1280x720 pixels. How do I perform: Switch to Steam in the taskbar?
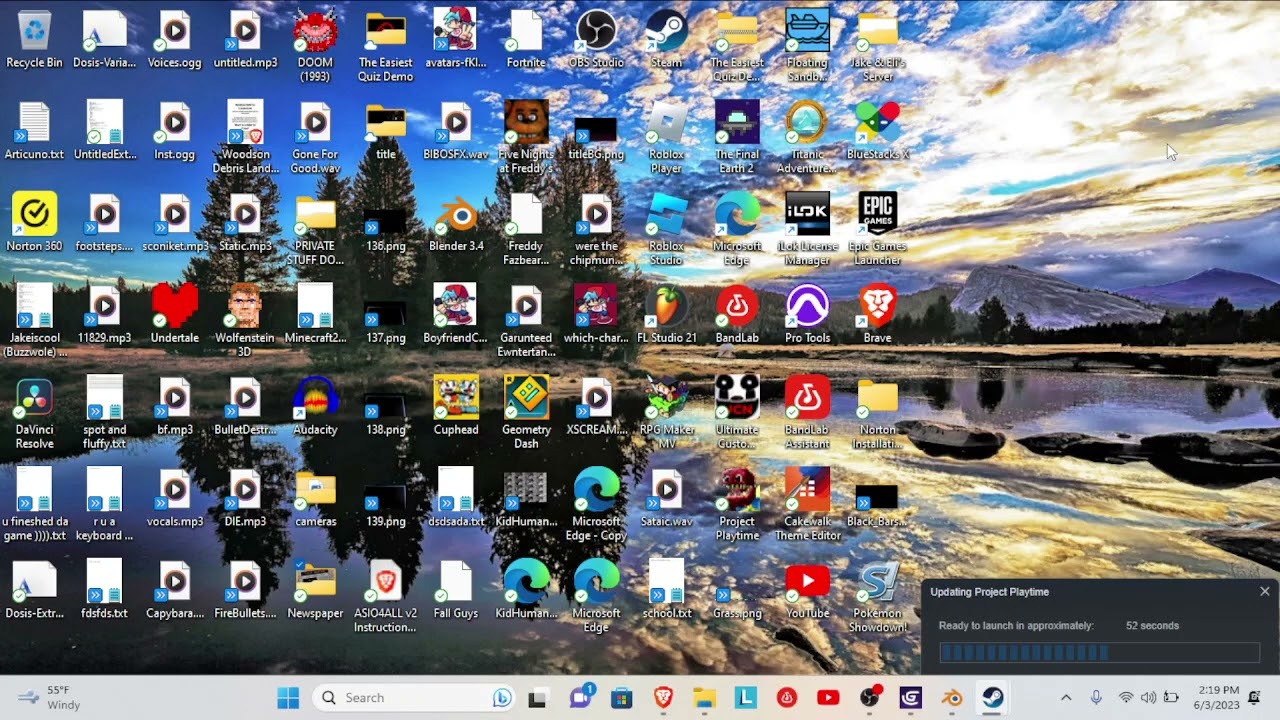992,698
